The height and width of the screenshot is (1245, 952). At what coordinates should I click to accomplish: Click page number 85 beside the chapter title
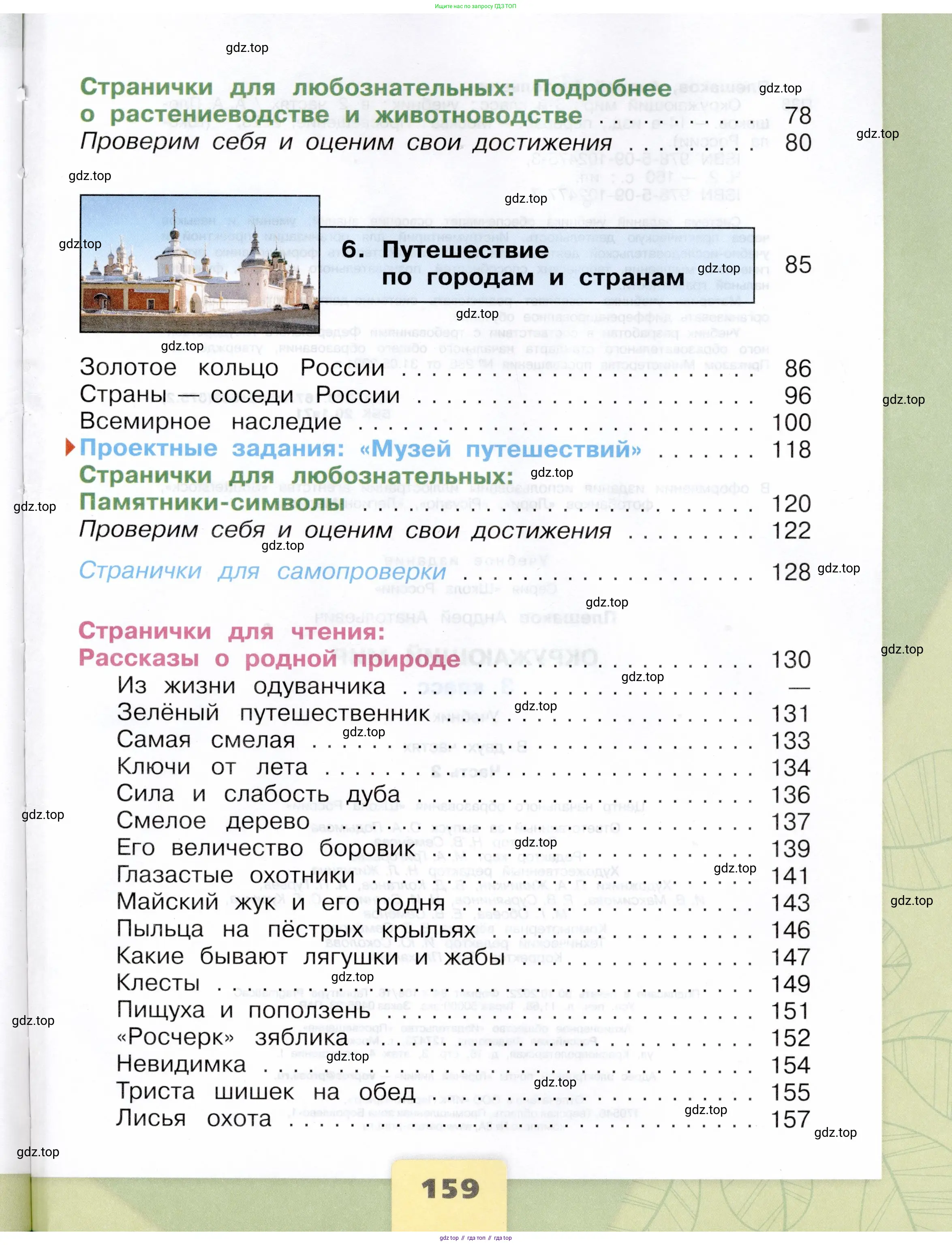797,265
